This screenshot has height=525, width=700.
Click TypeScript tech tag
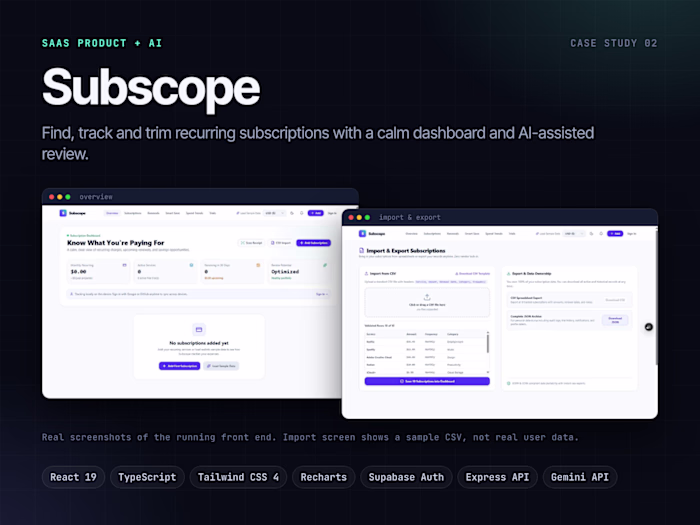tap(147, 477)
